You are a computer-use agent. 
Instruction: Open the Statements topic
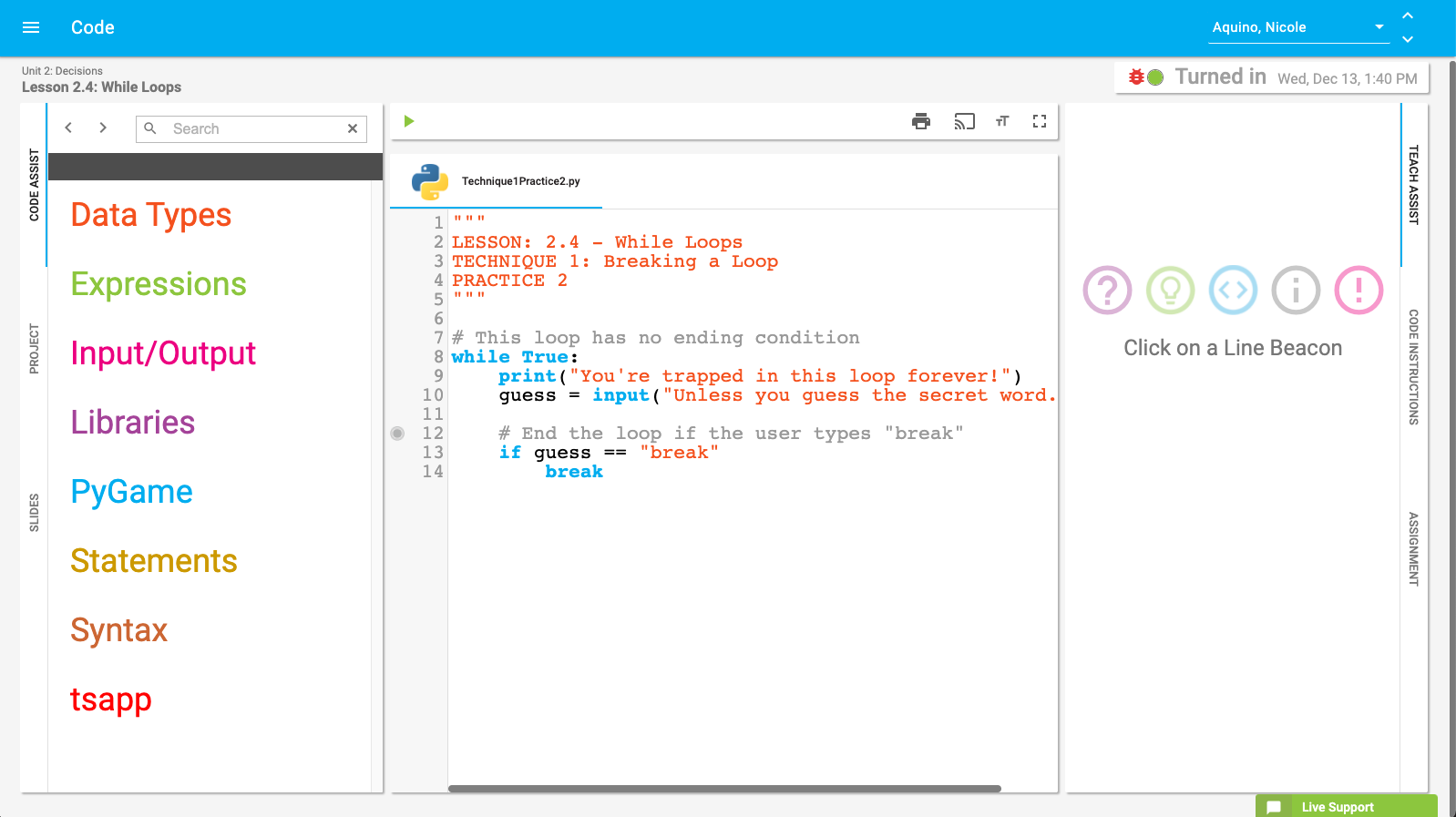(x=154, y=561)
